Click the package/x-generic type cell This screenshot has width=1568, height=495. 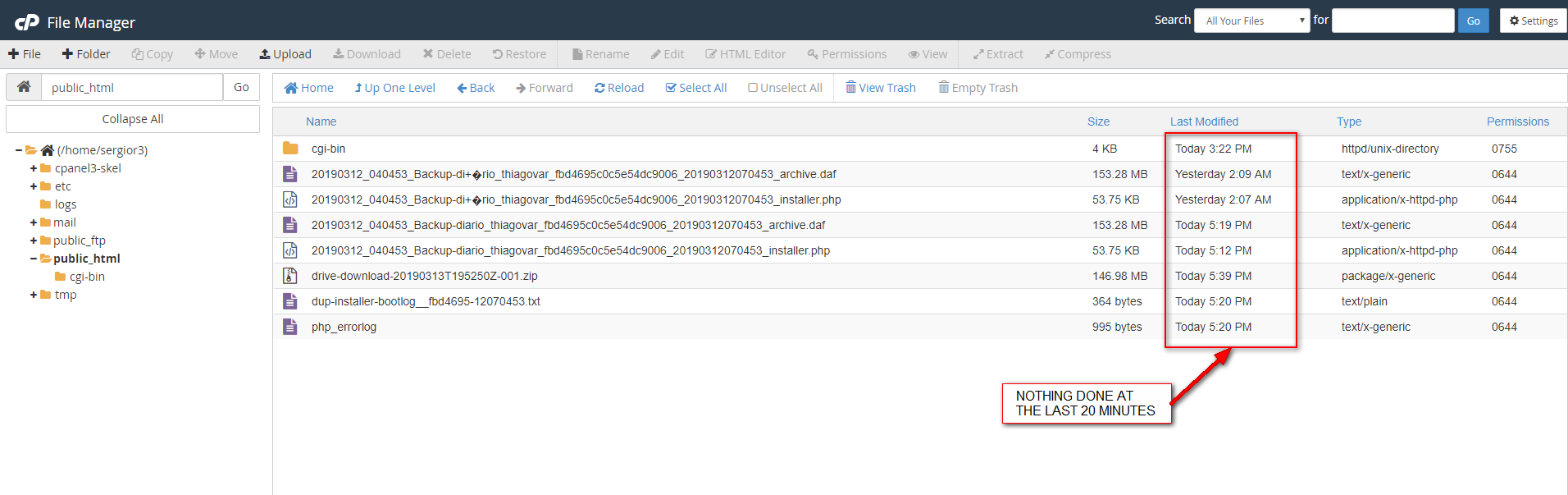coord(1388,276)
